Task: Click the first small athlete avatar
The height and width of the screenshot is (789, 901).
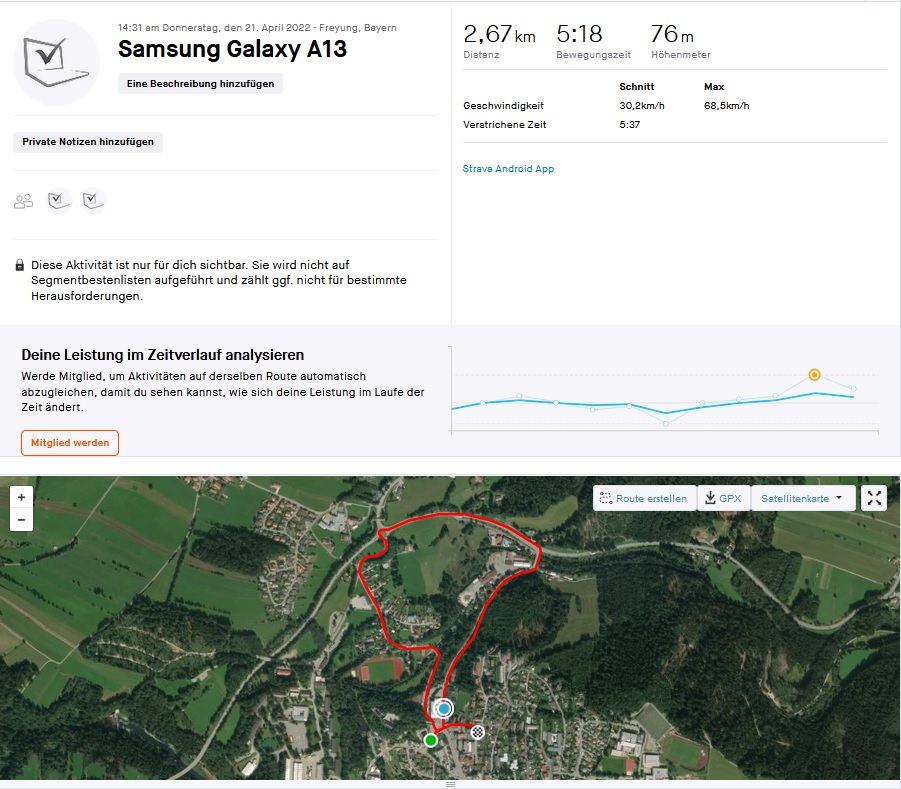Action: (59, 201)
